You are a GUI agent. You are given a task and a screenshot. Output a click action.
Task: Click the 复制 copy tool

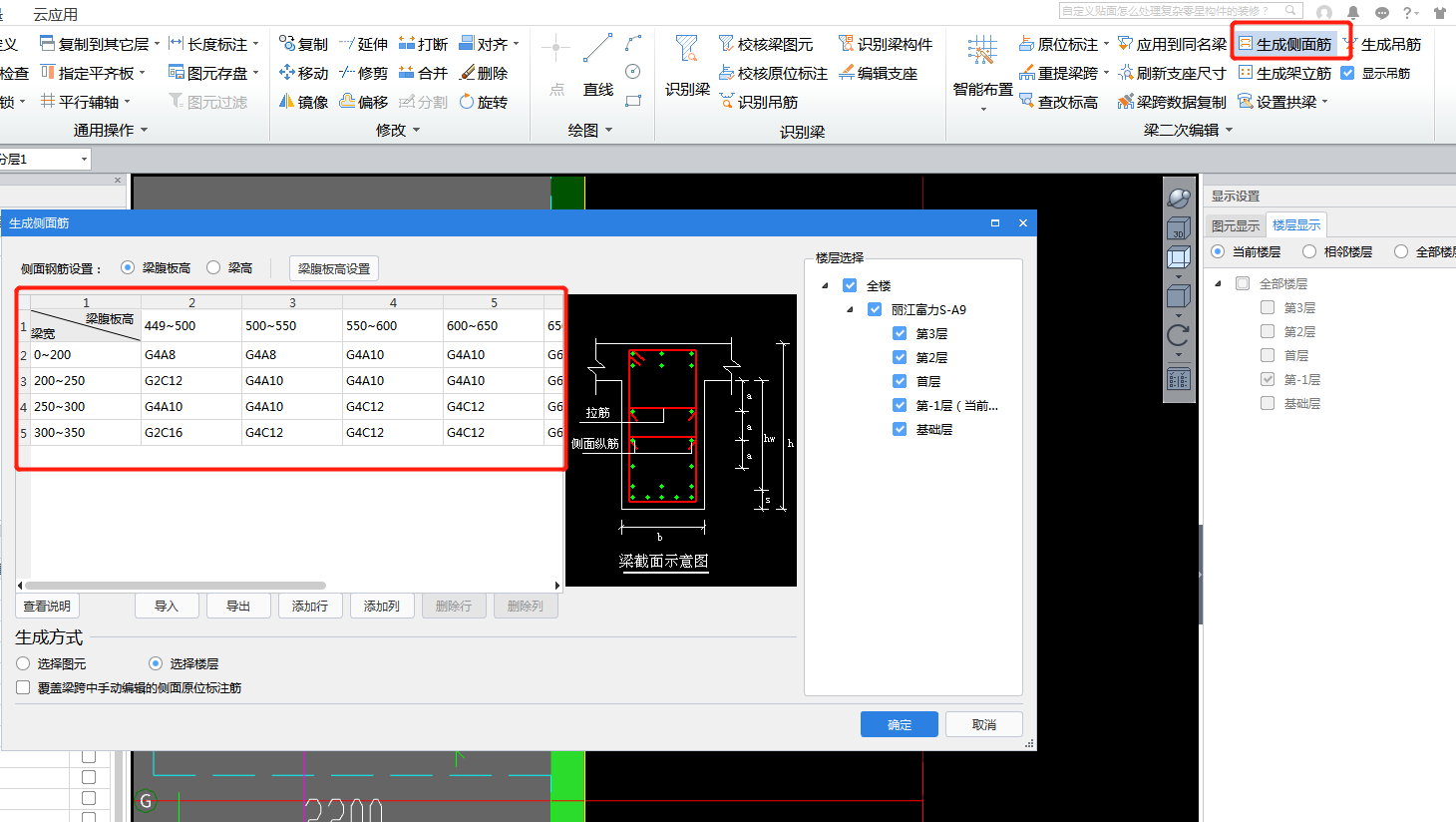coord(304,44)
